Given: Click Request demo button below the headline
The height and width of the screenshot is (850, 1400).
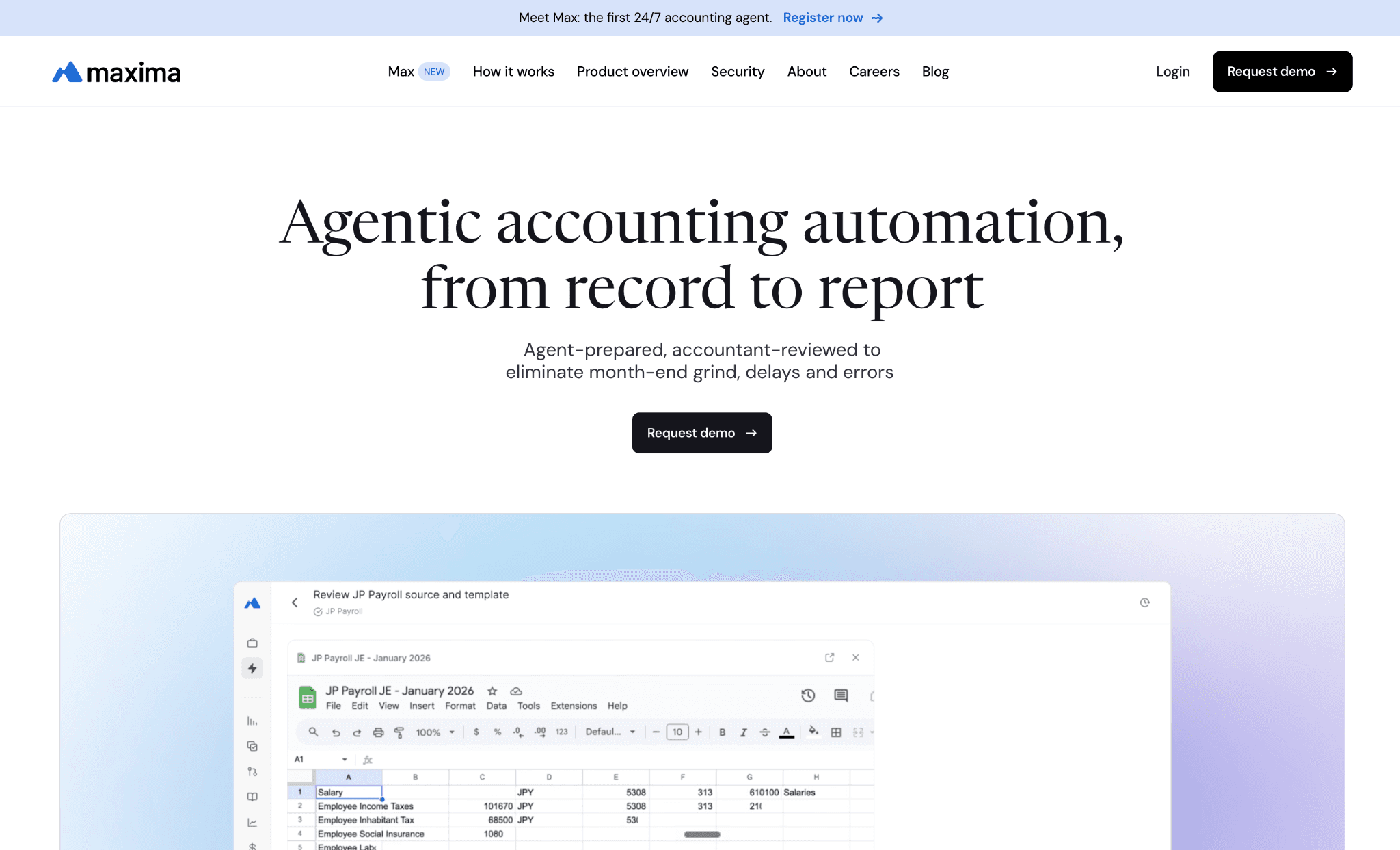Looking at the screenshot, I should pos(702,433).
